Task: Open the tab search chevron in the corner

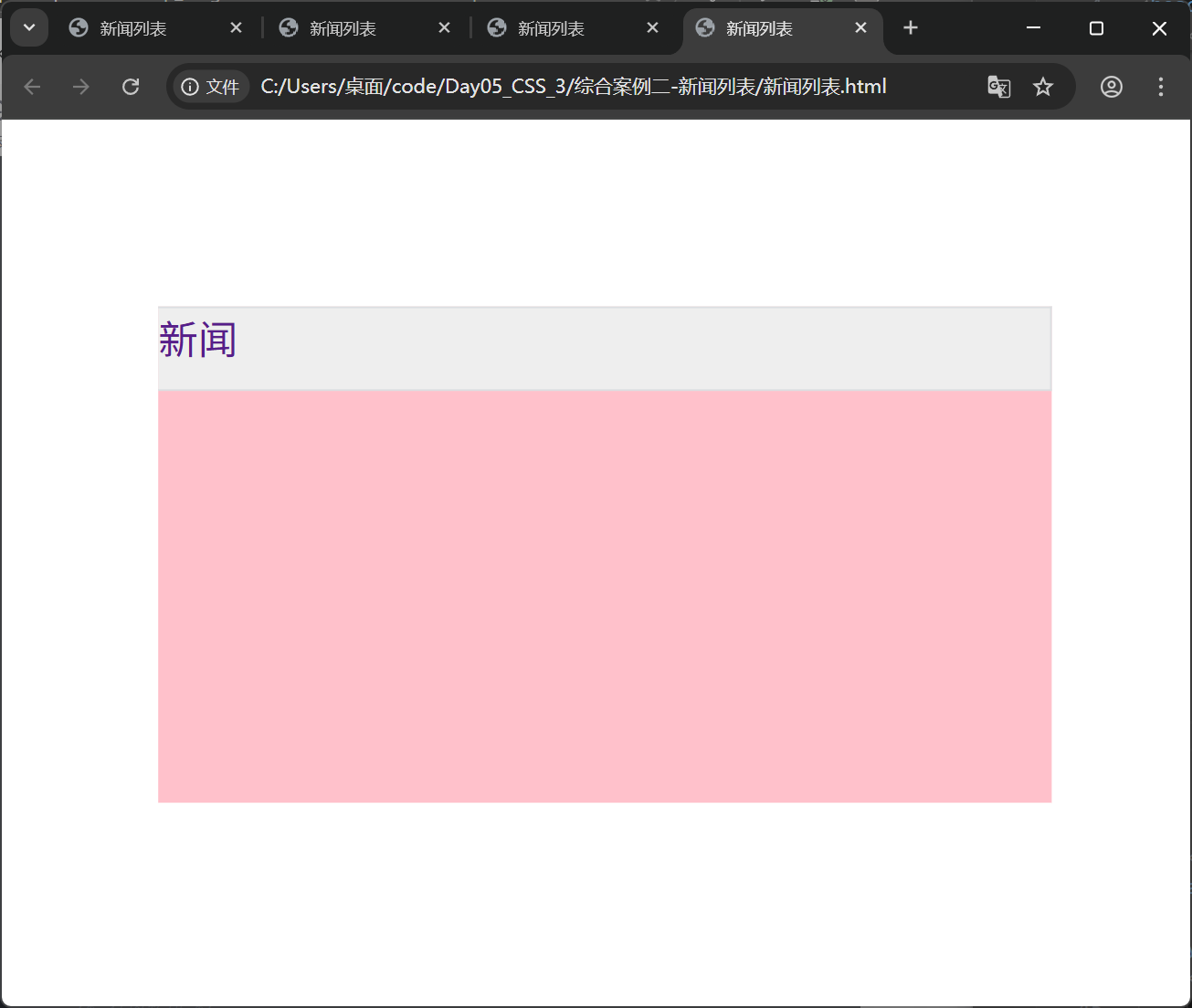Action: point(28,27)
